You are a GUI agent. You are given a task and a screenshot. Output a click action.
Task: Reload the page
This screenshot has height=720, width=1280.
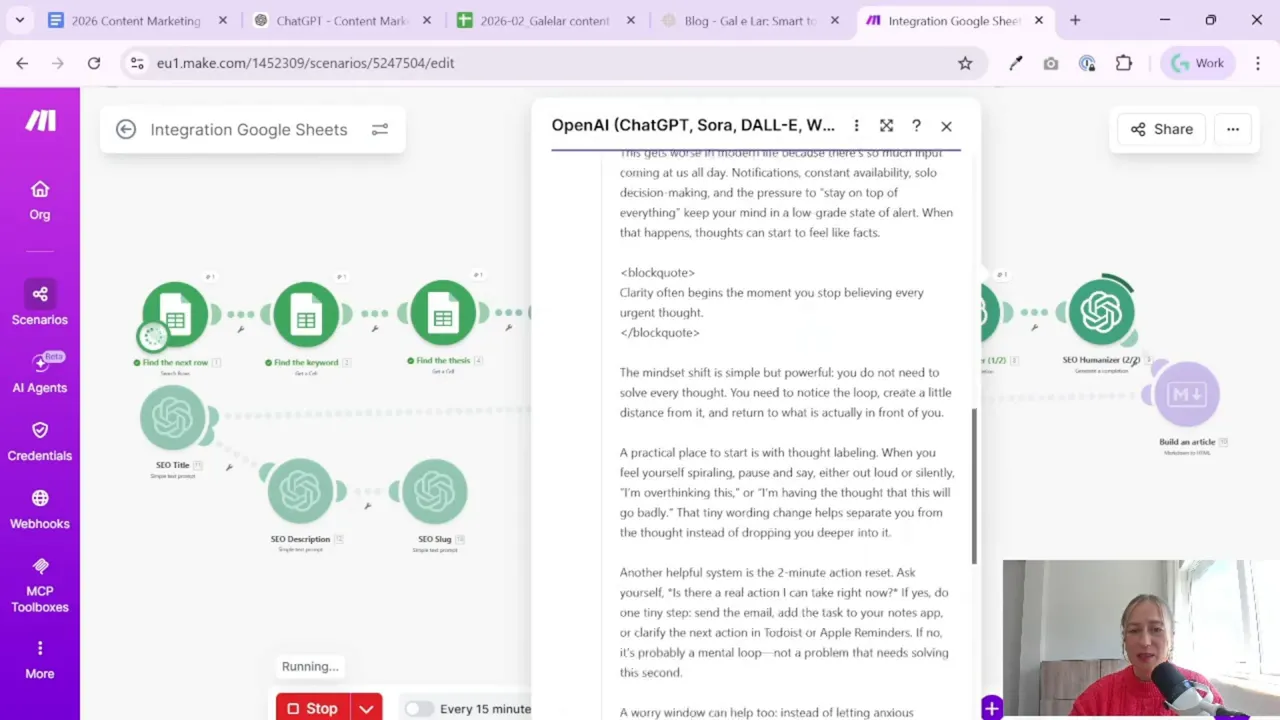coord(94,63)
